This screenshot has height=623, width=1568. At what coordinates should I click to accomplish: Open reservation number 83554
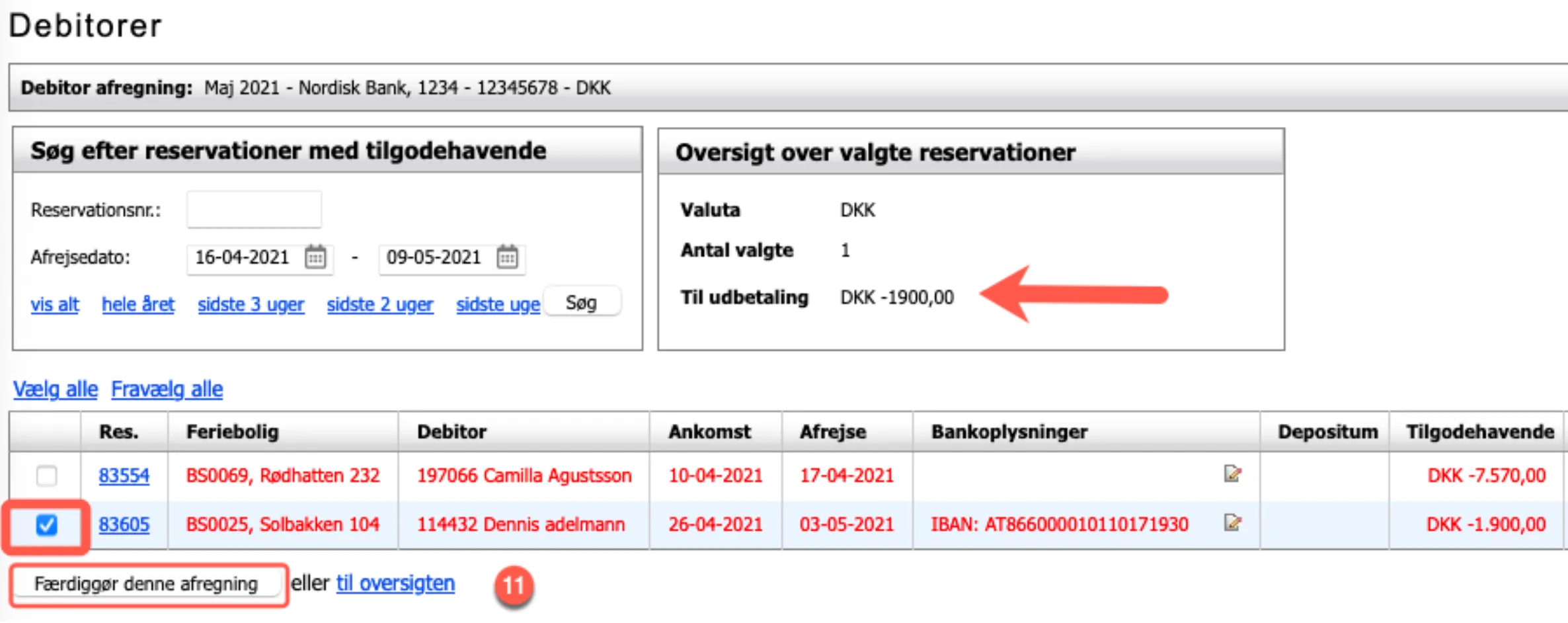coord(124,476)
